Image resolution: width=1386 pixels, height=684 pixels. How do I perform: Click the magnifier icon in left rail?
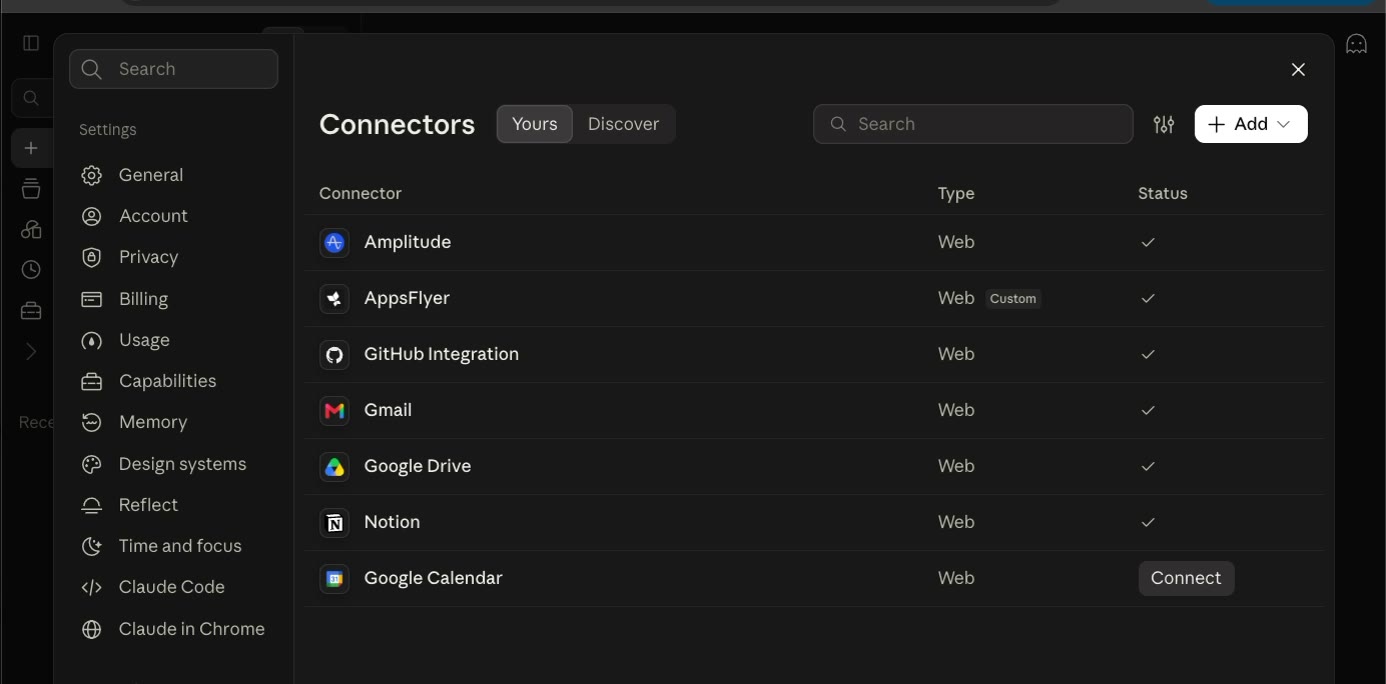31,98
